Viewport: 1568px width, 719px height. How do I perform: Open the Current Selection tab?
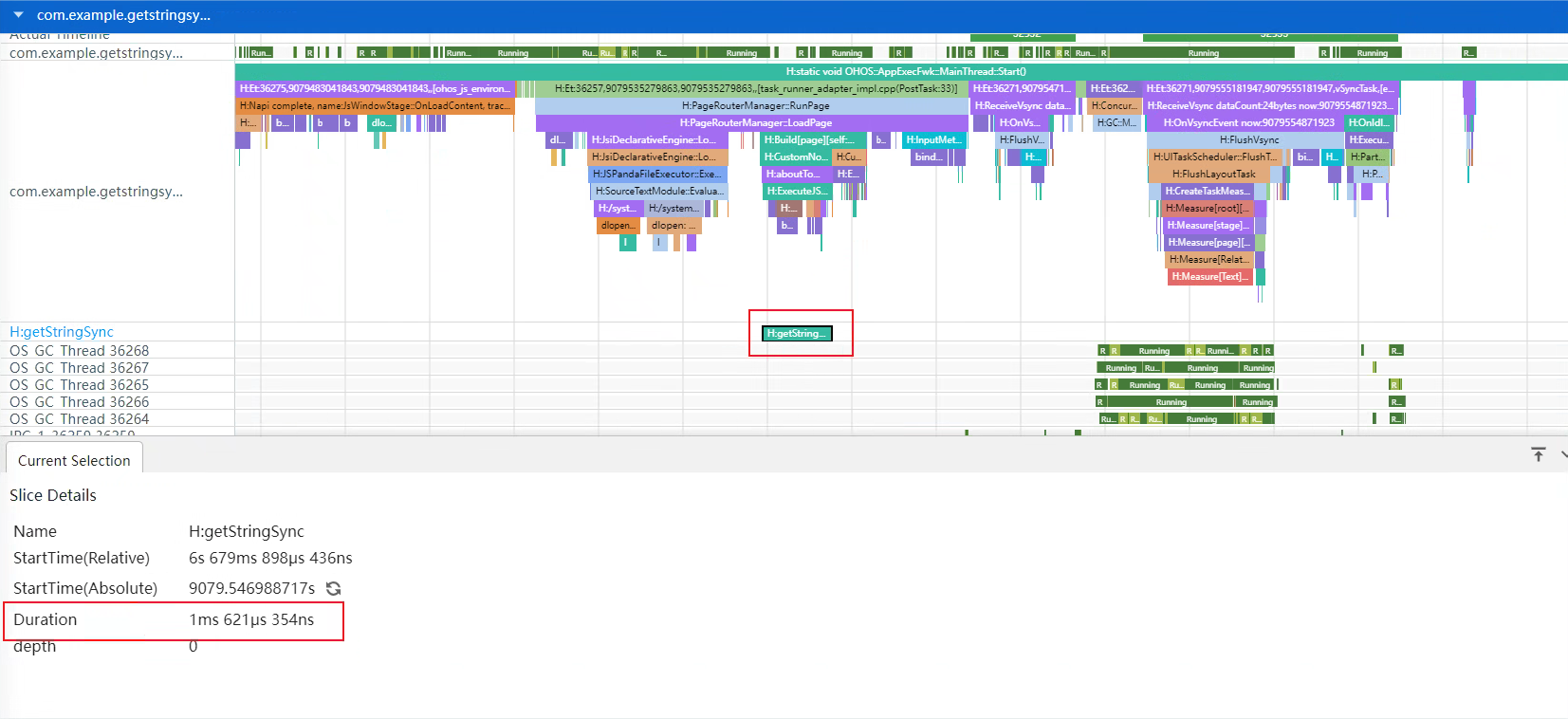click(x=74, y=460)
